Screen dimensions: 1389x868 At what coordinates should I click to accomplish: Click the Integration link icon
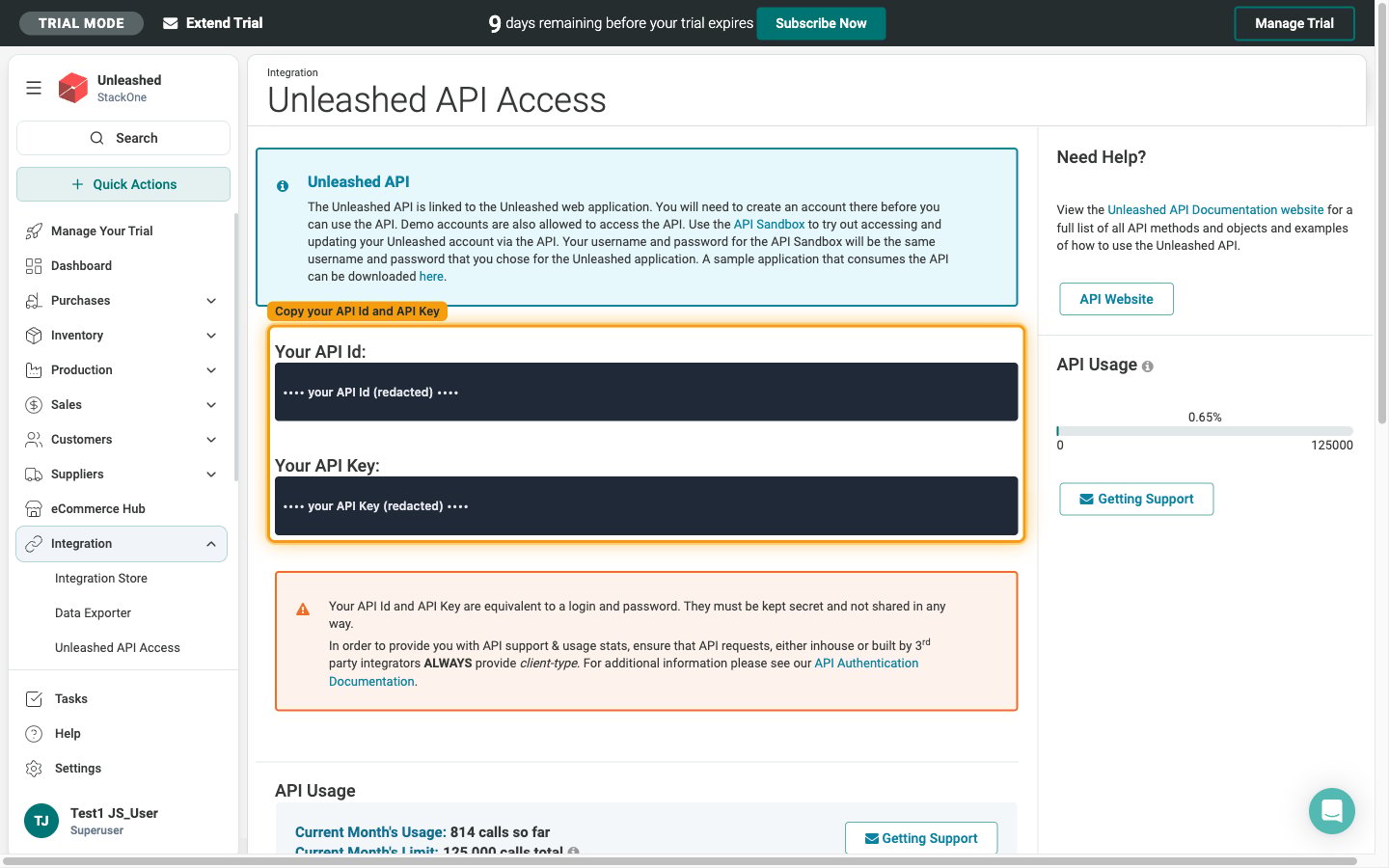point(34,544)
